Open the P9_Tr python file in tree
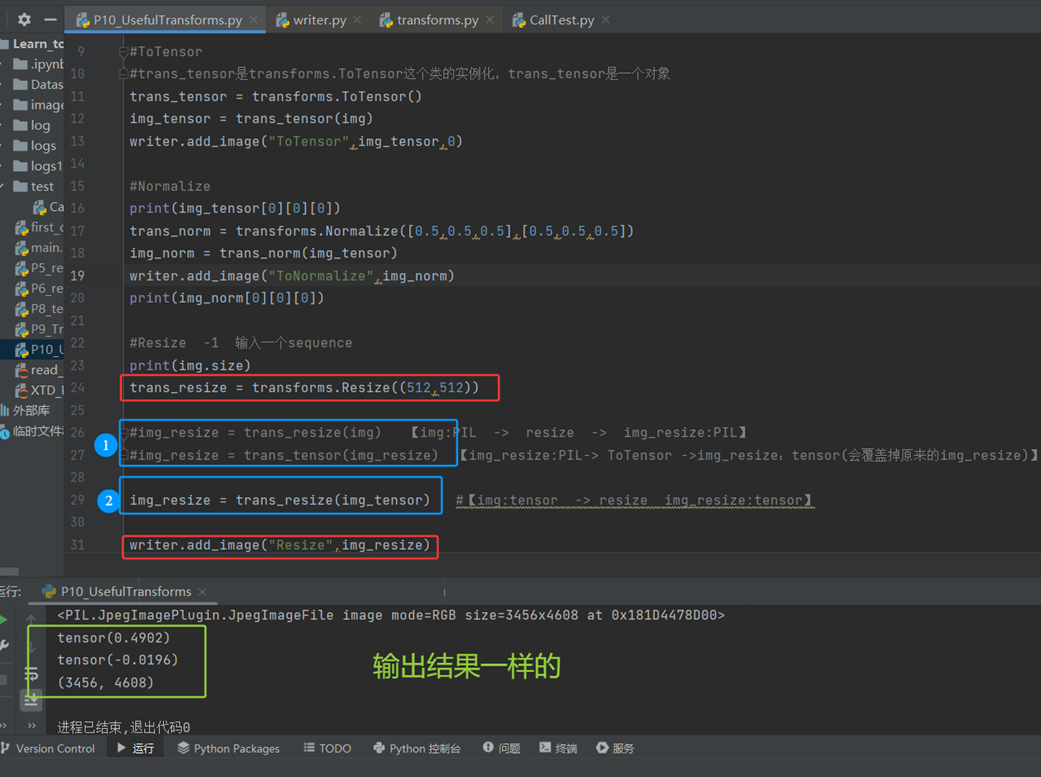1041x777 pixels. point(39,329)
